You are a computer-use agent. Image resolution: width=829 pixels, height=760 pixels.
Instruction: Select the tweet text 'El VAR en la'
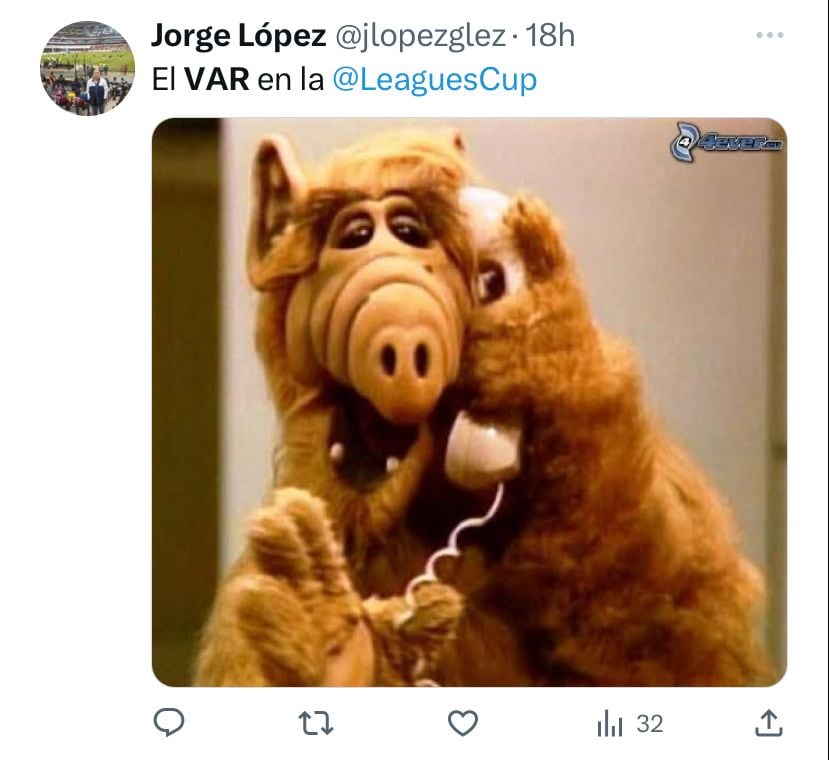click(238, 79)
